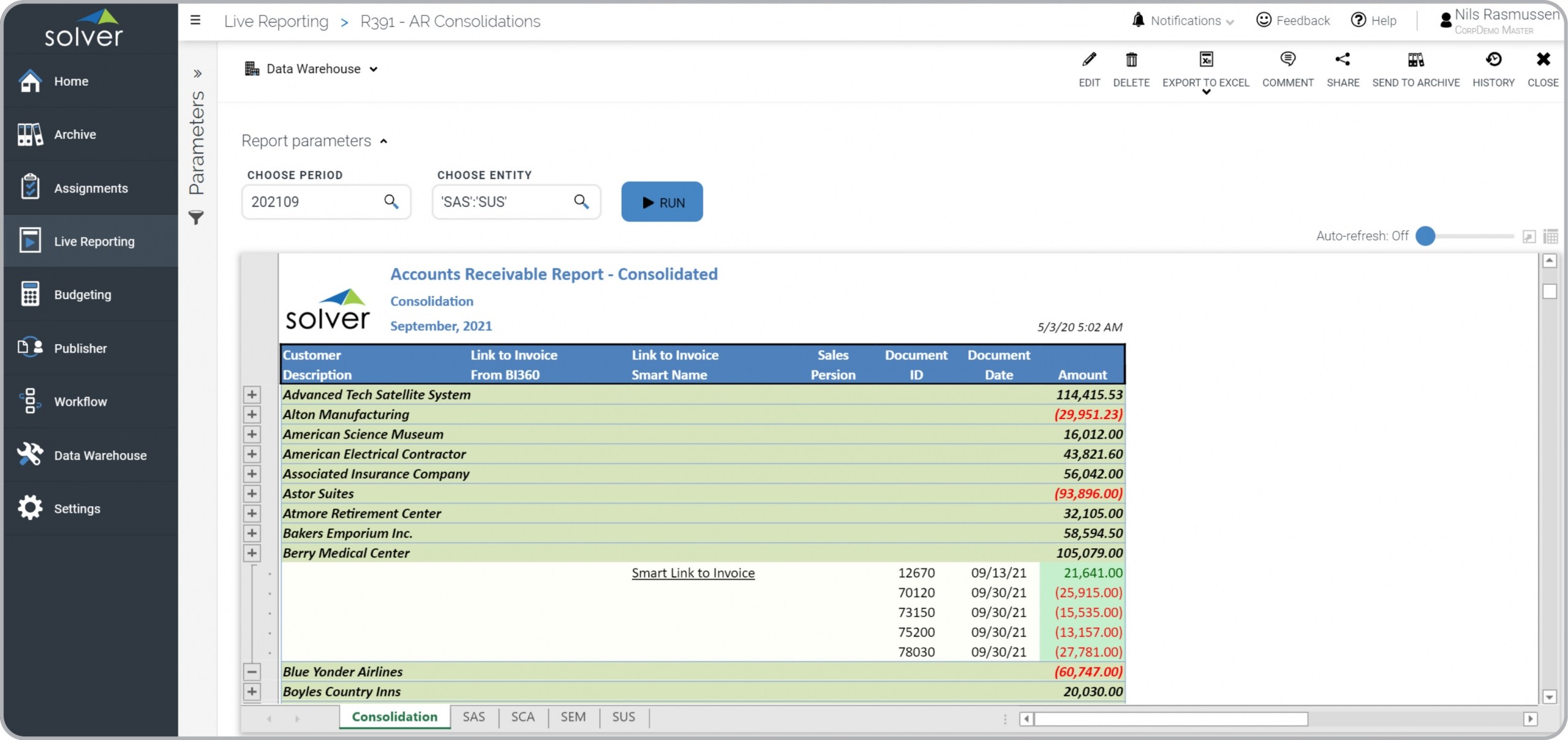Click the filter funnel icon
The height and width of the screenshot is (740, 1568).
(196, 217)
